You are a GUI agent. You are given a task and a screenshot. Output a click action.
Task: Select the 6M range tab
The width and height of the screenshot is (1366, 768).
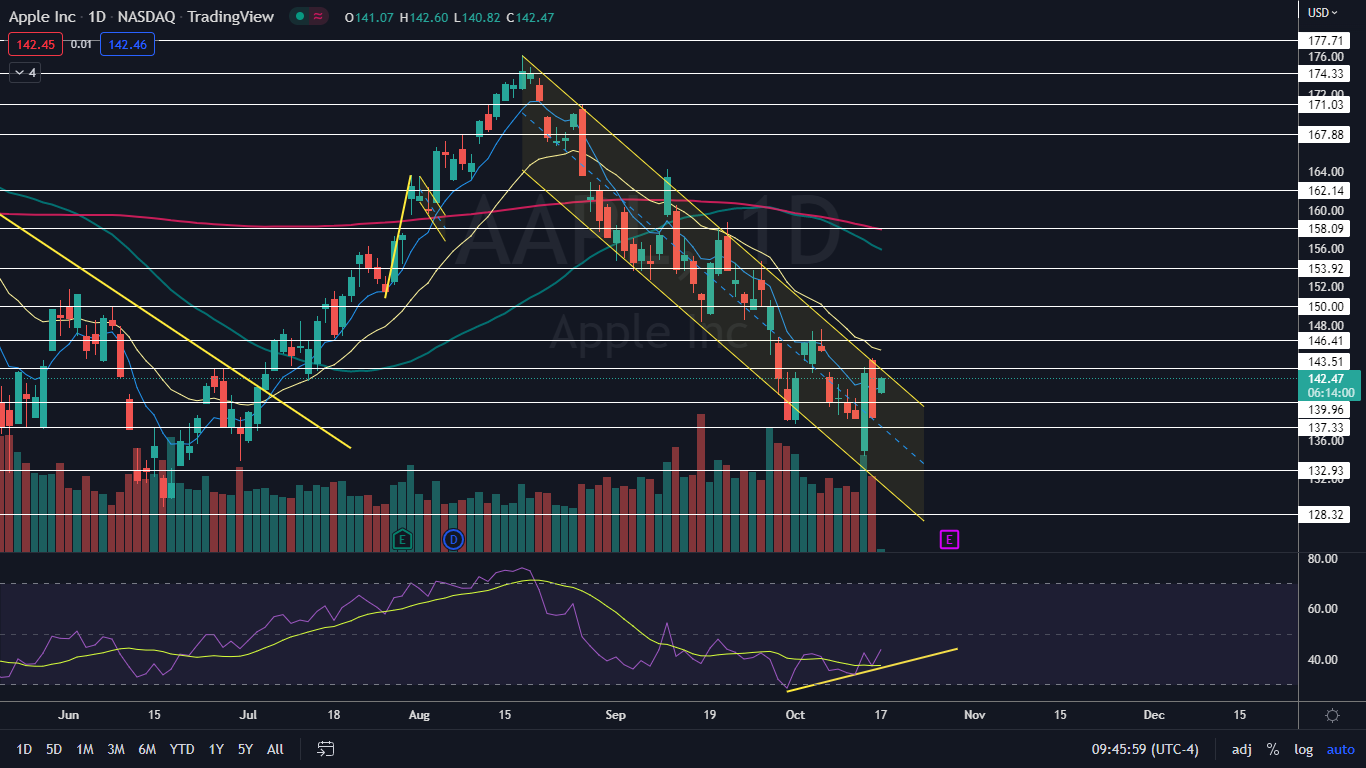point(147,749)
